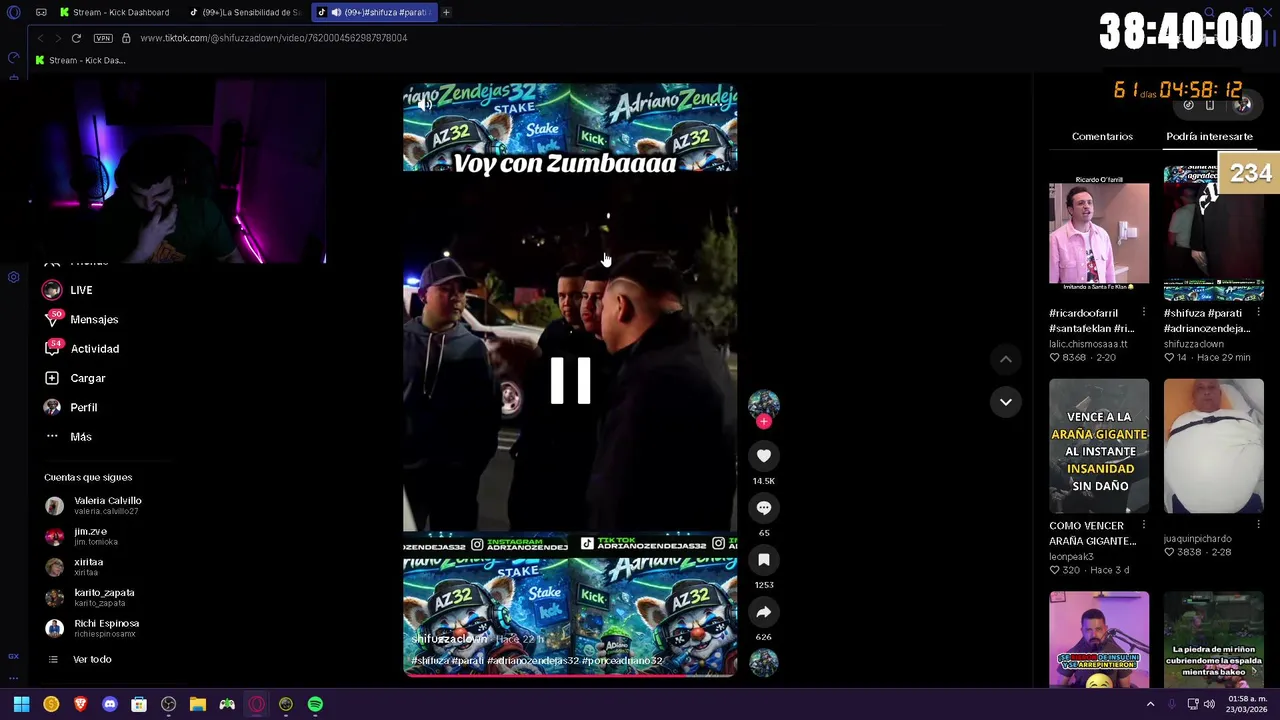Switch to Podría interesarte tab
Screen dimensions: 1280x720
[1209, 136]
